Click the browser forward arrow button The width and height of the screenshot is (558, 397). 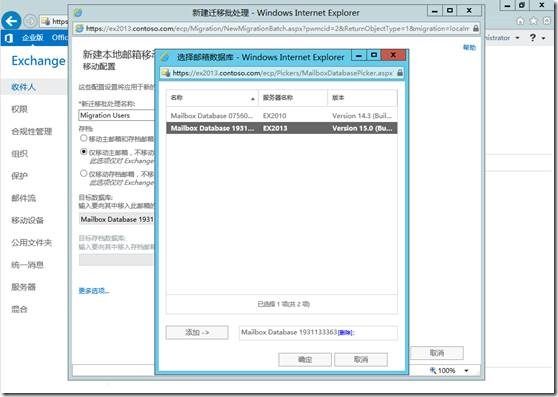[x=30, y=21]
